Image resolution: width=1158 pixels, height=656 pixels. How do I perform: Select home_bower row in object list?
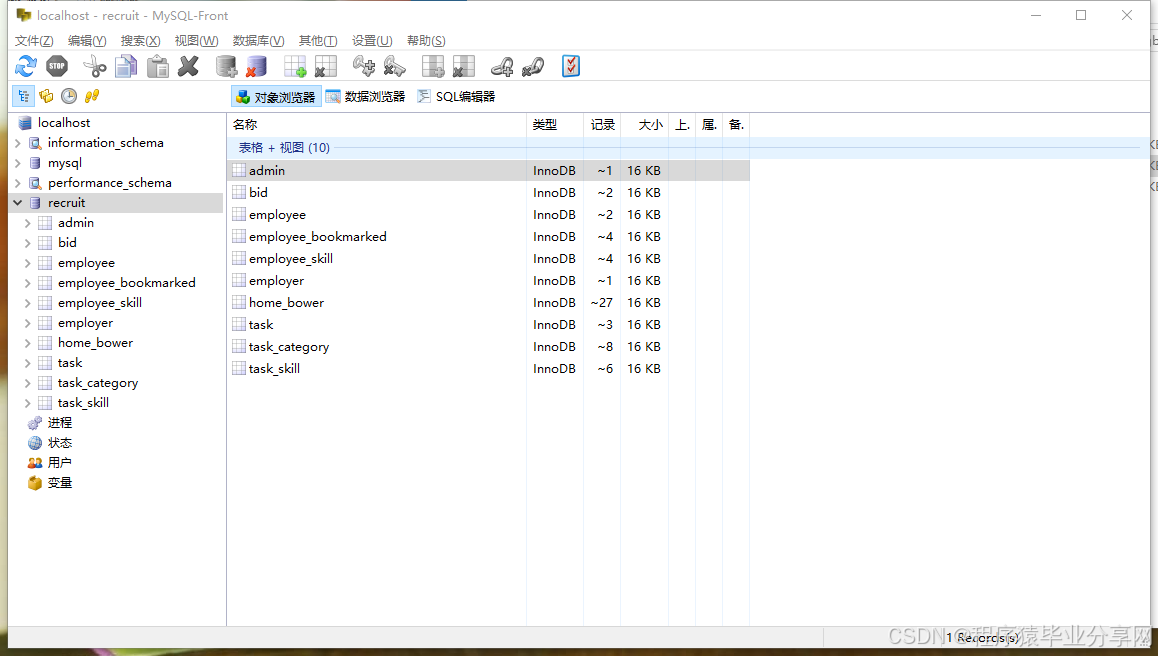(488, 303)
